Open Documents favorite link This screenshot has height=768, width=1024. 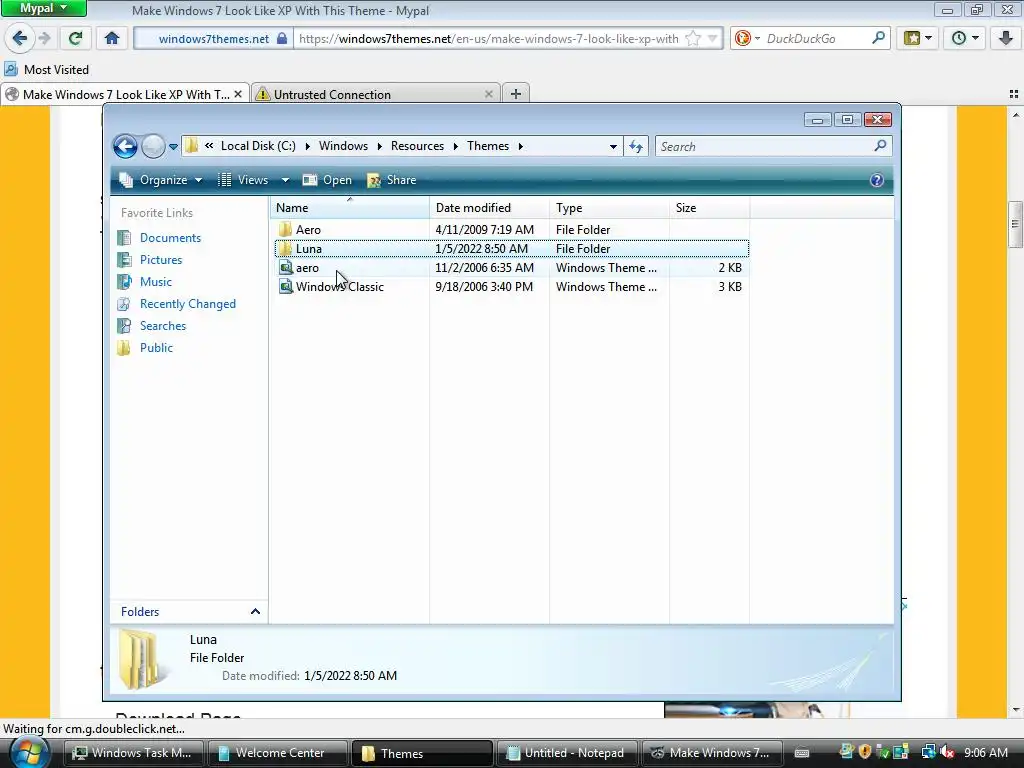170,238
